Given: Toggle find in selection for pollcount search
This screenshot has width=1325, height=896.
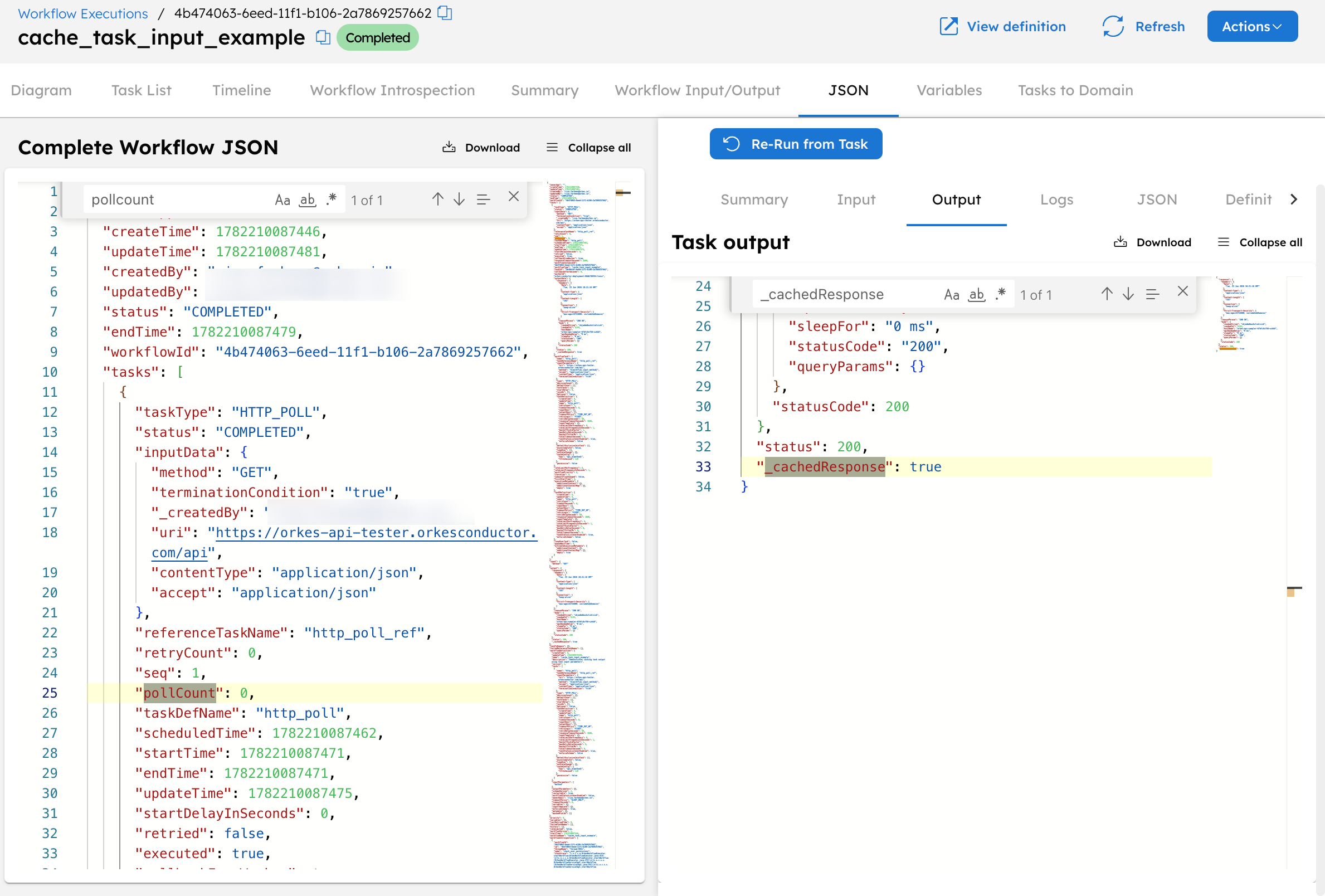Looking at the screenshot, I should [484, 199].
